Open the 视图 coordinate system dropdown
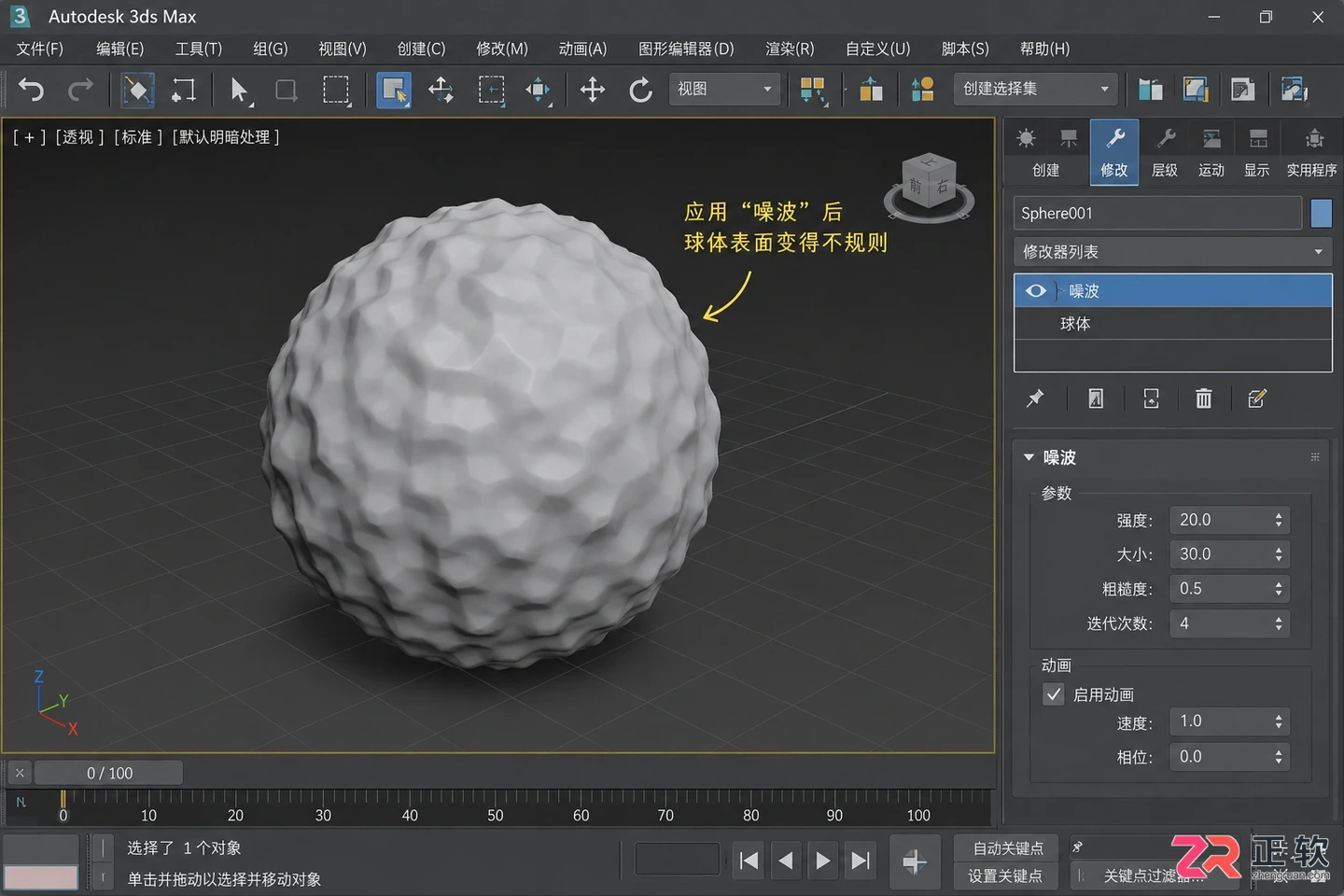Viewport: 1344px width, 896px height. pyautogui.click(x=724, y=89)
